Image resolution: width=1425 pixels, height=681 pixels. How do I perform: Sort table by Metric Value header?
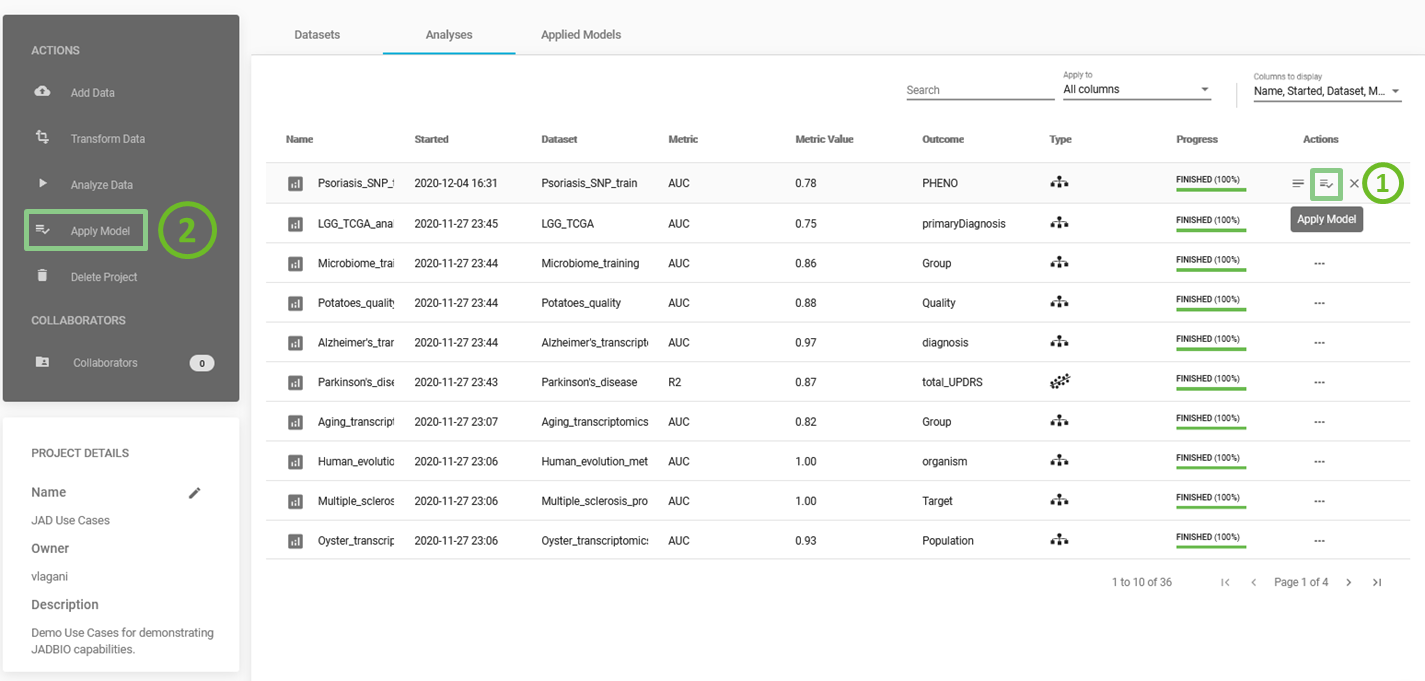(x=824, y=139)
